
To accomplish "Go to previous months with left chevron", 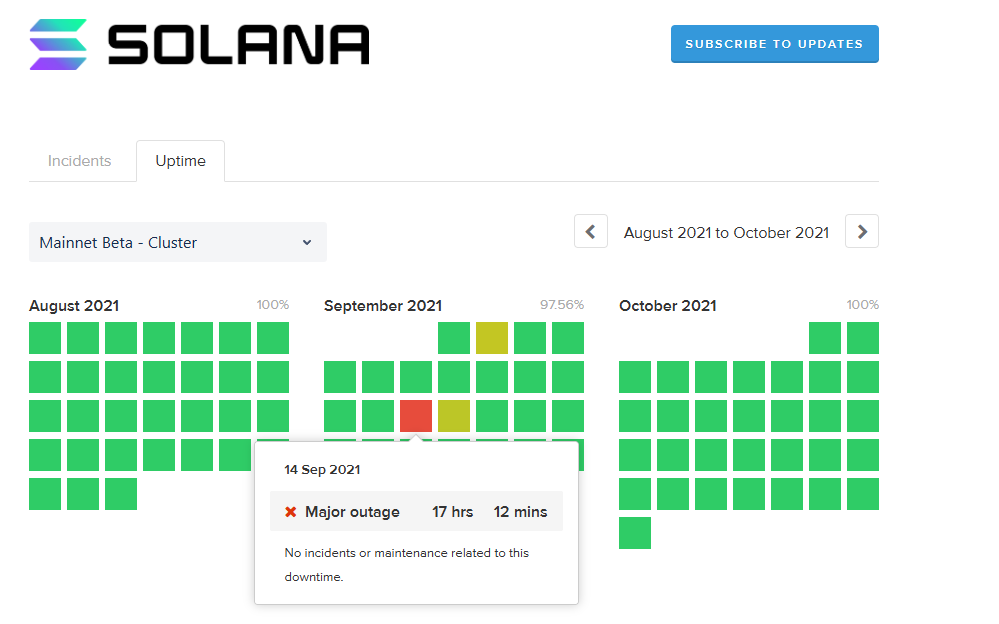I will 590,231.
